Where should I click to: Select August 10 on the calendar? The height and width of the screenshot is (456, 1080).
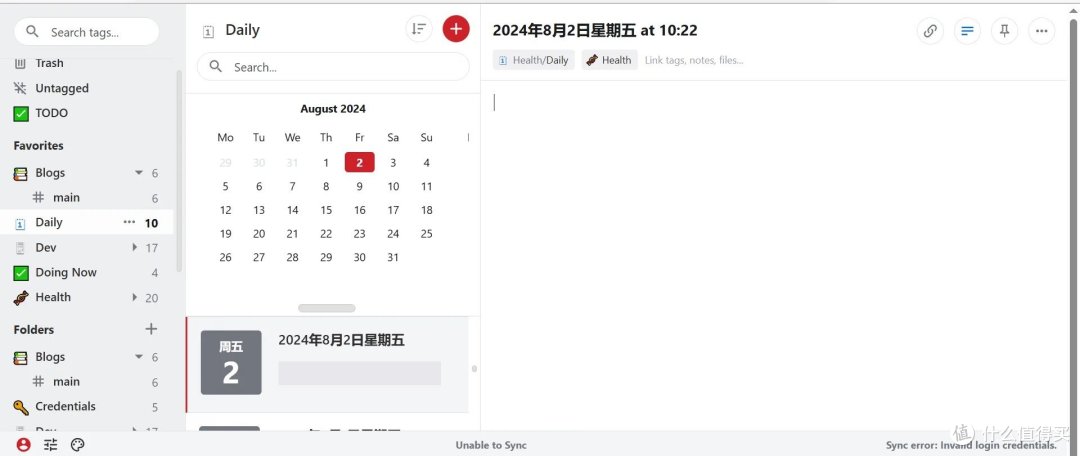click(x=393, y=186)
